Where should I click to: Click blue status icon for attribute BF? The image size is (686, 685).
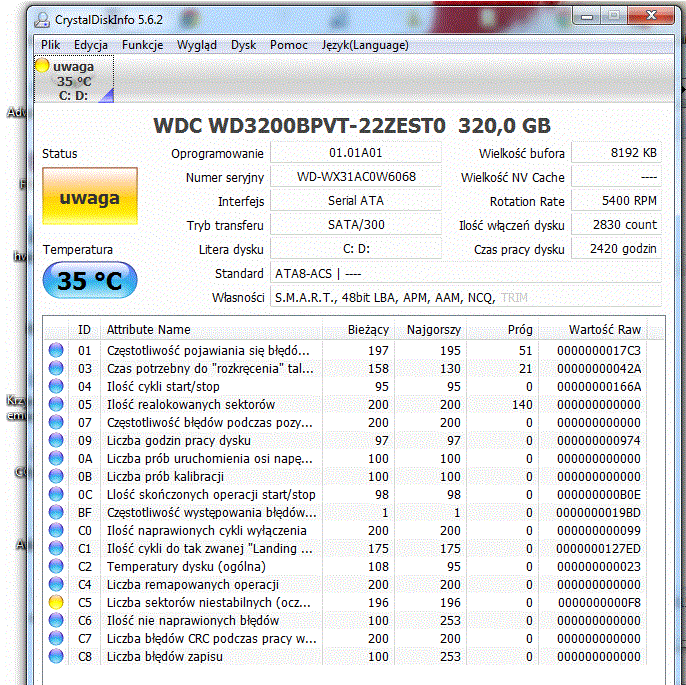click(56, 512)
